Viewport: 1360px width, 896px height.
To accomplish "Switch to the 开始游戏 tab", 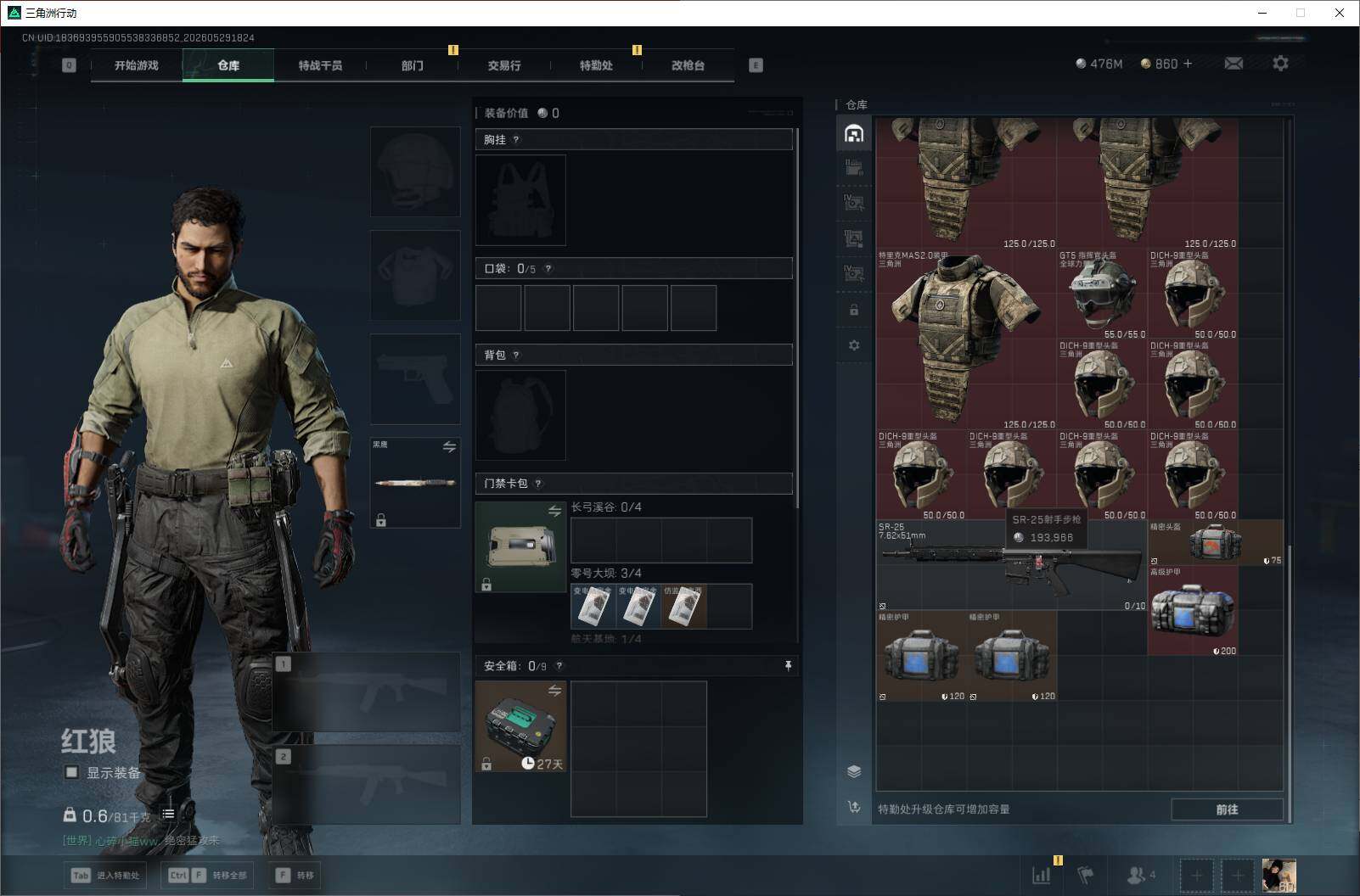I will 137,65.
